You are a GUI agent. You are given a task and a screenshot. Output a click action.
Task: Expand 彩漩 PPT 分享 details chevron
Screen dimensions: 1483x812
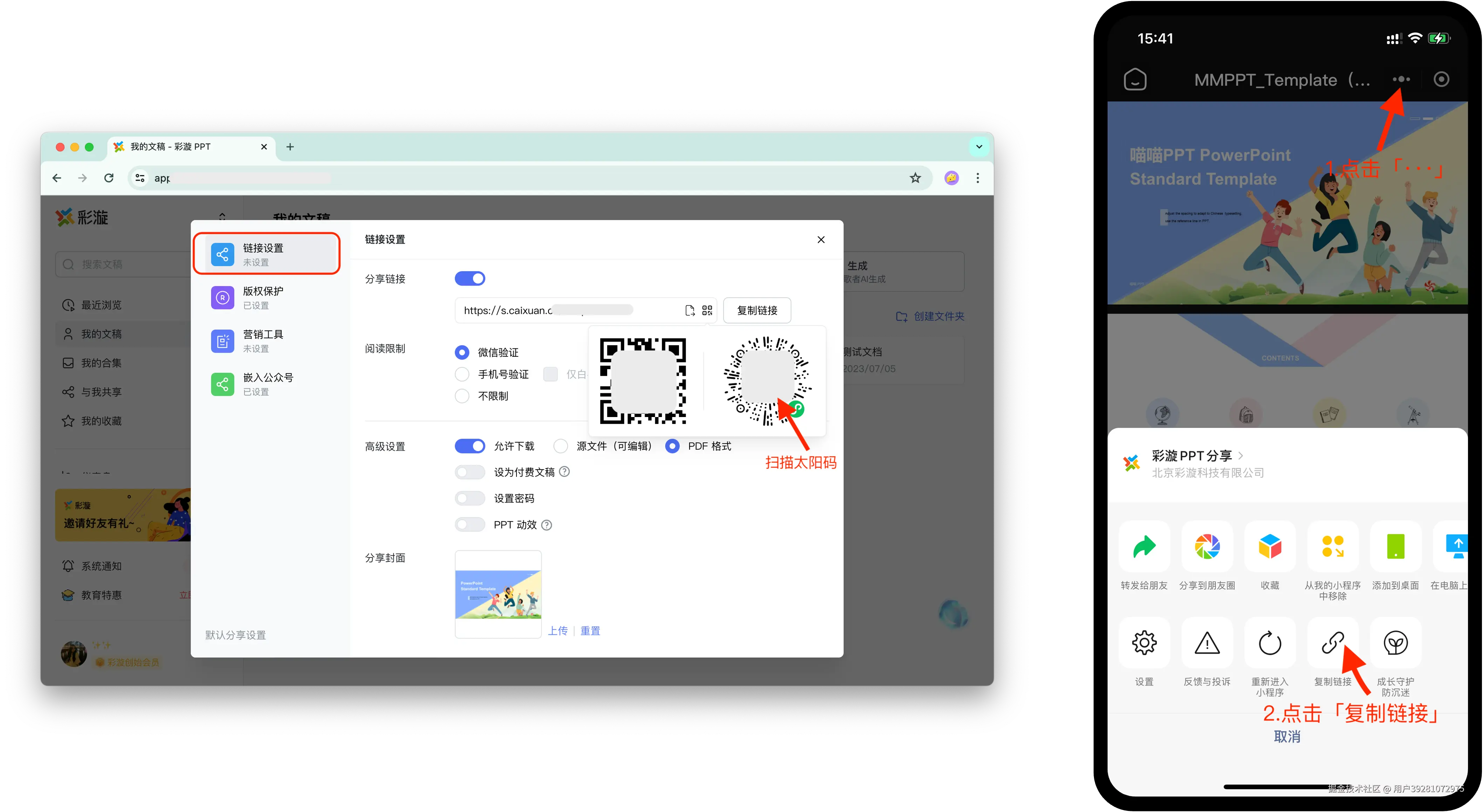coord(1241,455)
